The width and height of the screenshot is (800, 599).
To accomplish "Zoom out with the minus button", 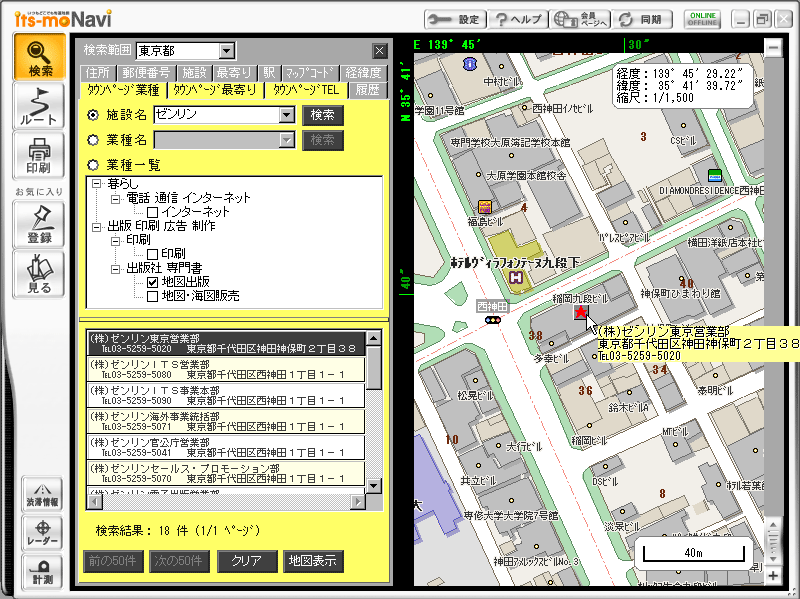I will pos(773,48).
